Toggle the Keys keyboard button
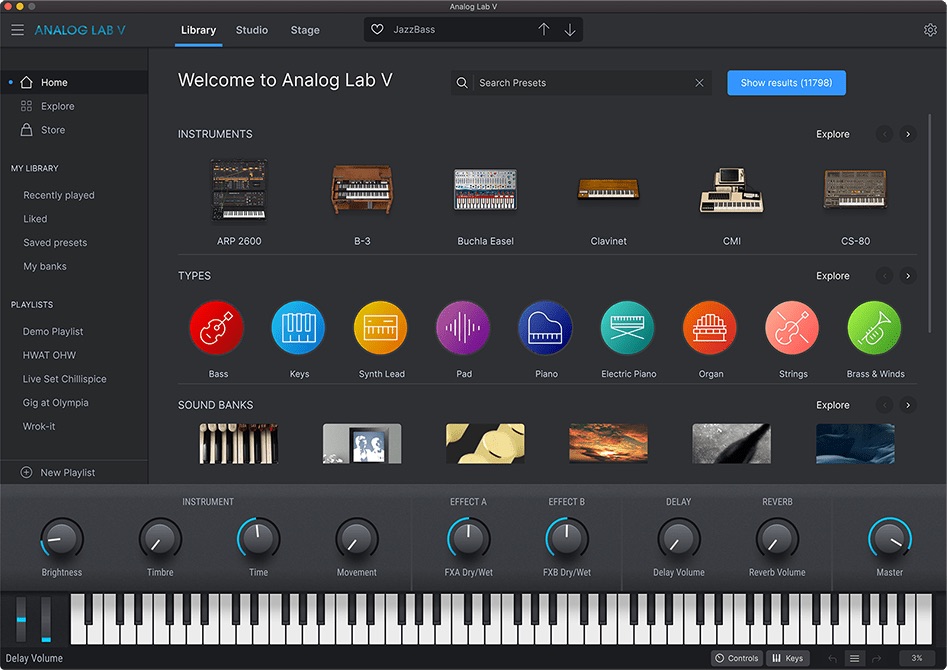 788,658
